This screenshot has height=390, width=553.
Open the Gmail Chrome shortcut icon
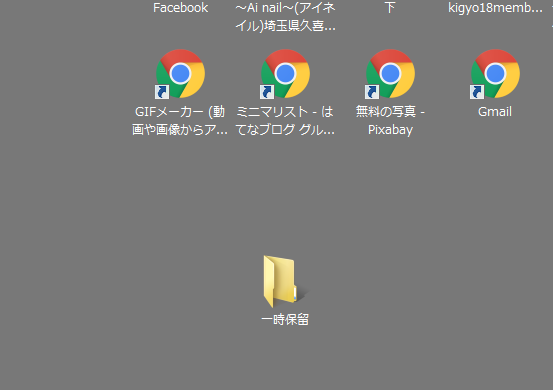(495, 74)
